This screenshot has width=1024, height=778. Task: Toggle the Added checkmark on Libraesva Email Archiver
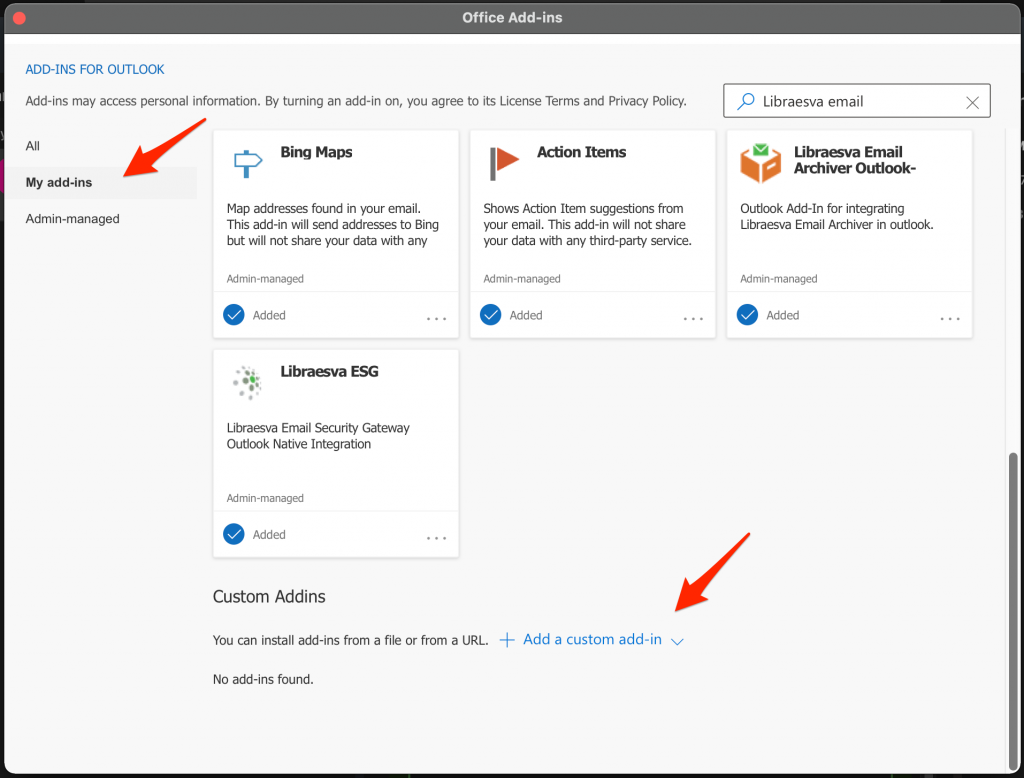pyautogui.click(x=747, y=315)
